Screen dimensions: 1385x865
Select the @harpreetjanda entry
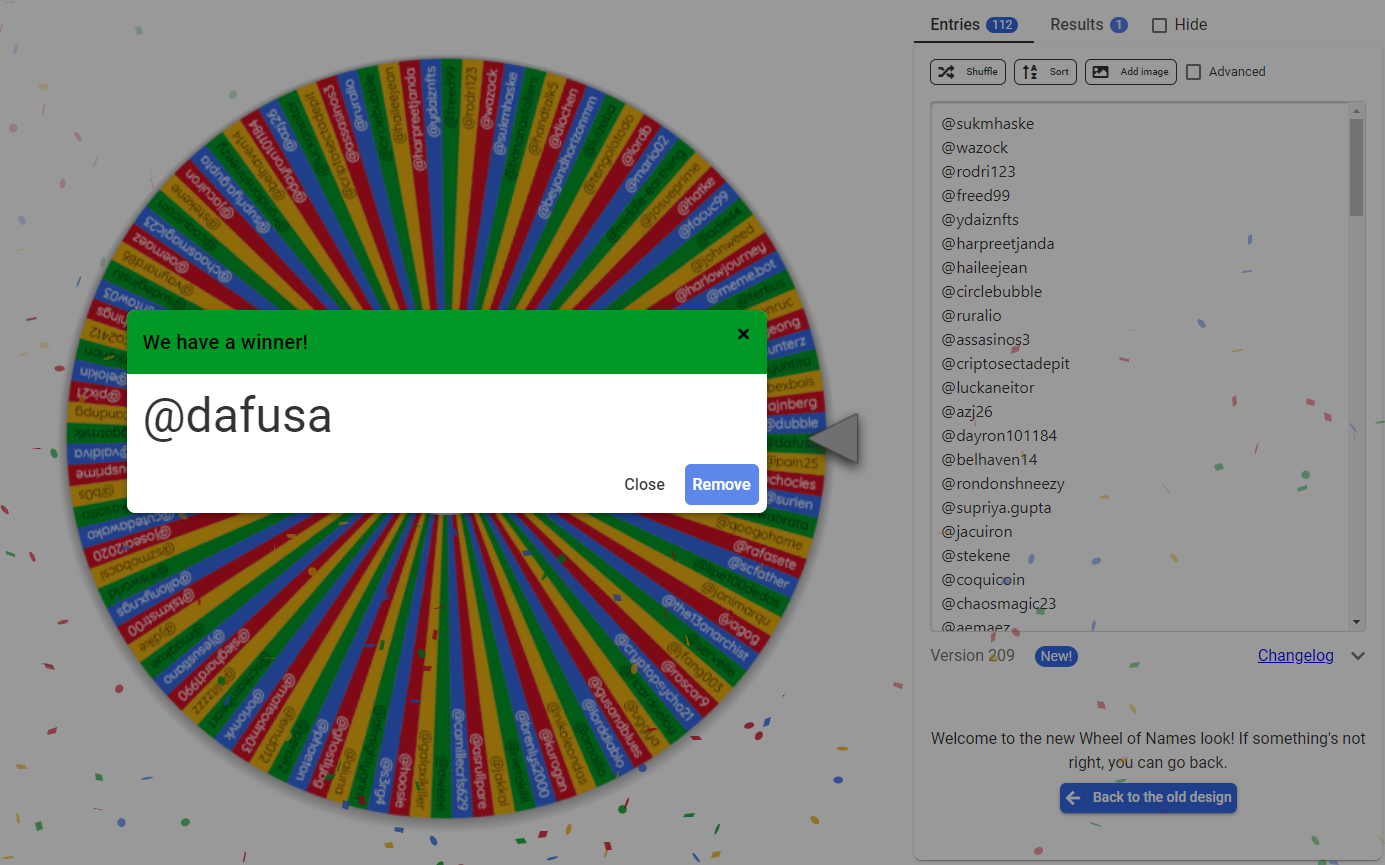pyautogui.click(x=997, y=244)
